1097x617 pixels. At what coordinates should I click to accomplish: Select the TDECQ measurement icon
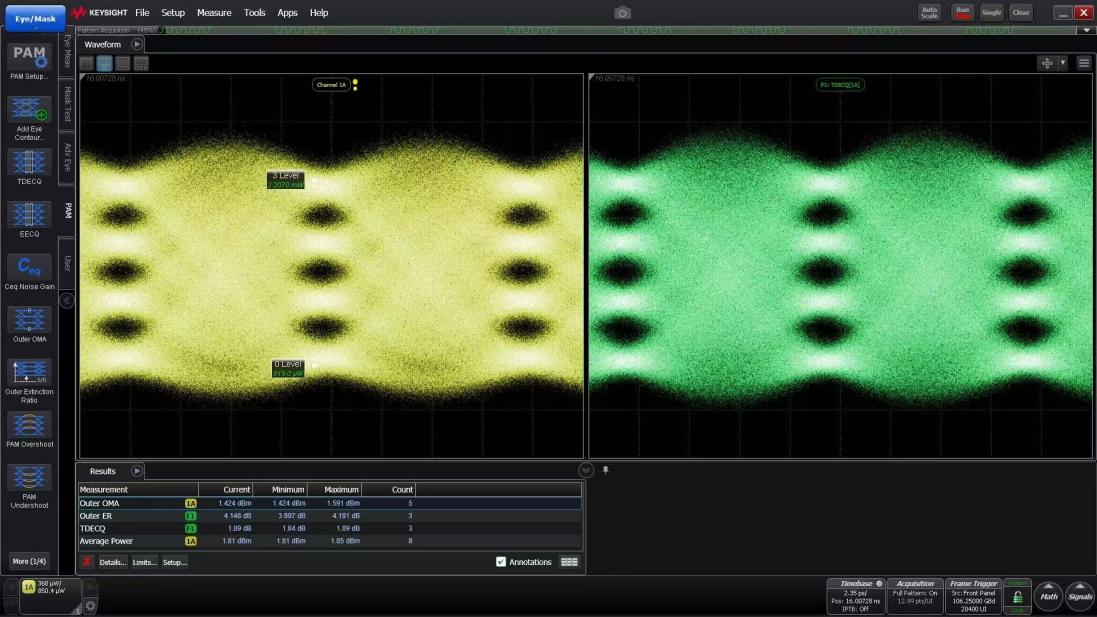pyautogui.click(x=29, y=162)
